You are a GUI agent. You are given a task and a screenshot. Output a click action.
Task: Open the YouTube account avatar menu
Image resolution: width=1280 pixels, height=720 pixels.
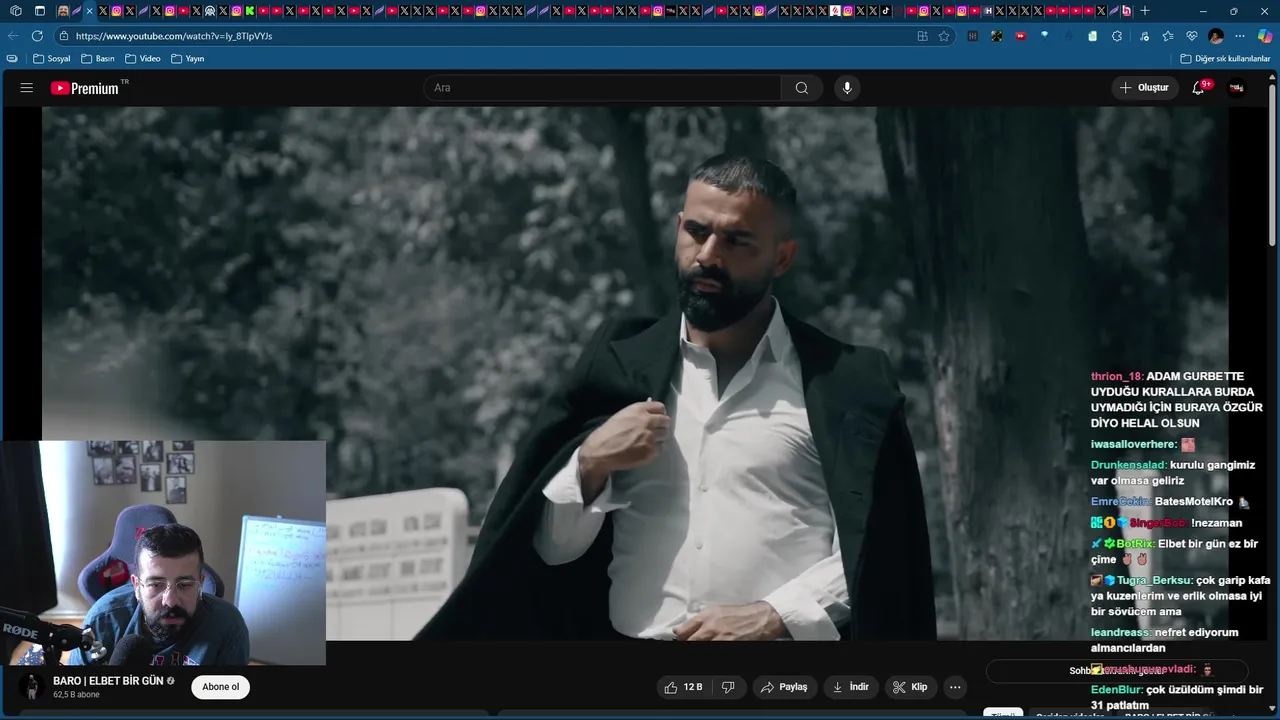(x=1237, y=88)
